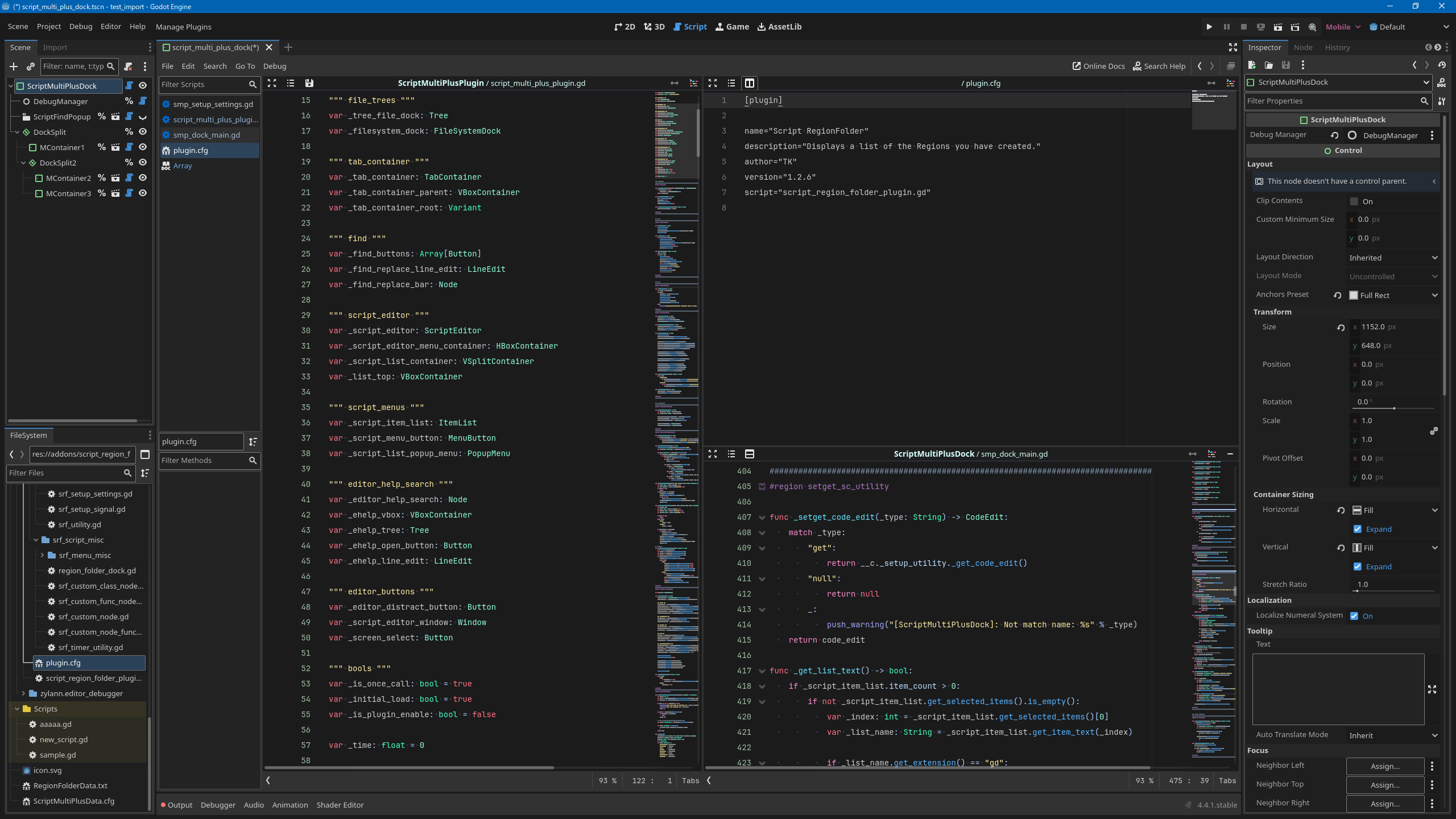
Task: Click the Add Child Node plus icon
Action: 14,67
